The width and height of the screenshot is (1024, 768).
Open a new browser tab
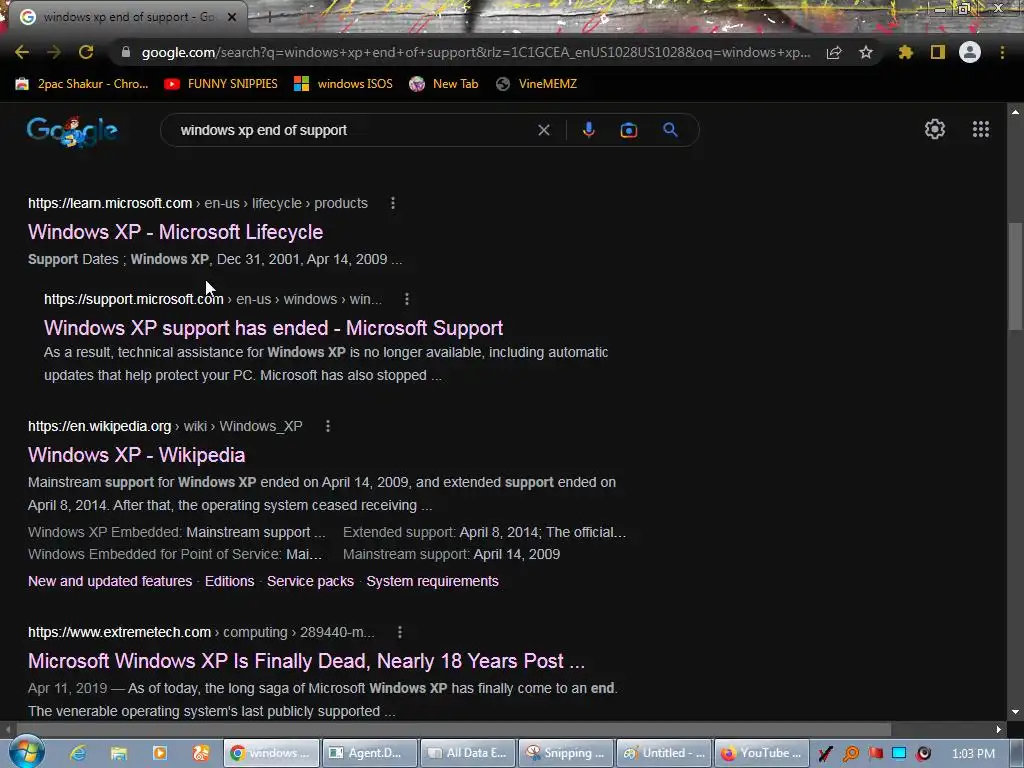269,18
